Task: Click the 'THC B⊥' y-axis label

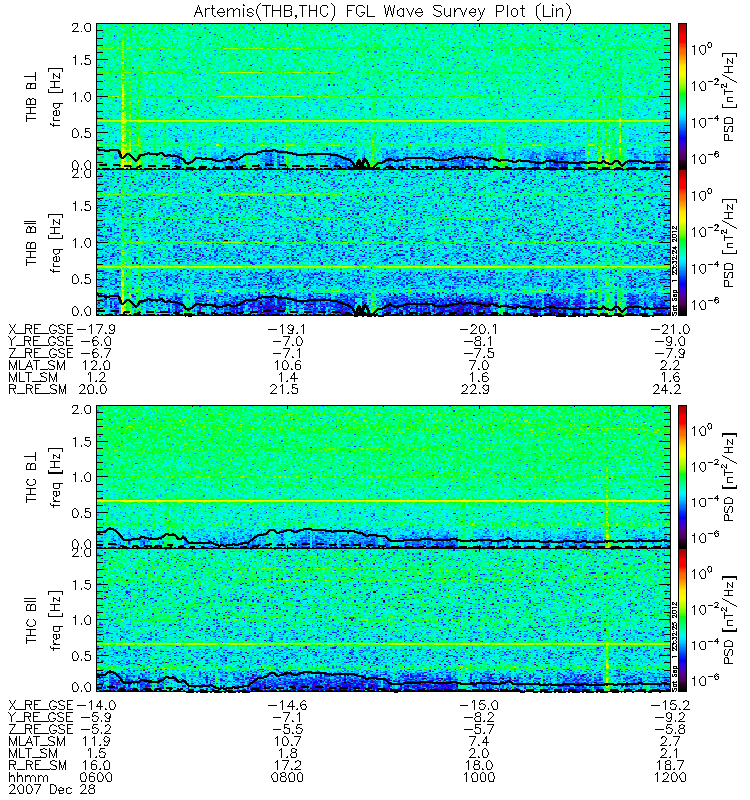Action: tap(31, 477)
